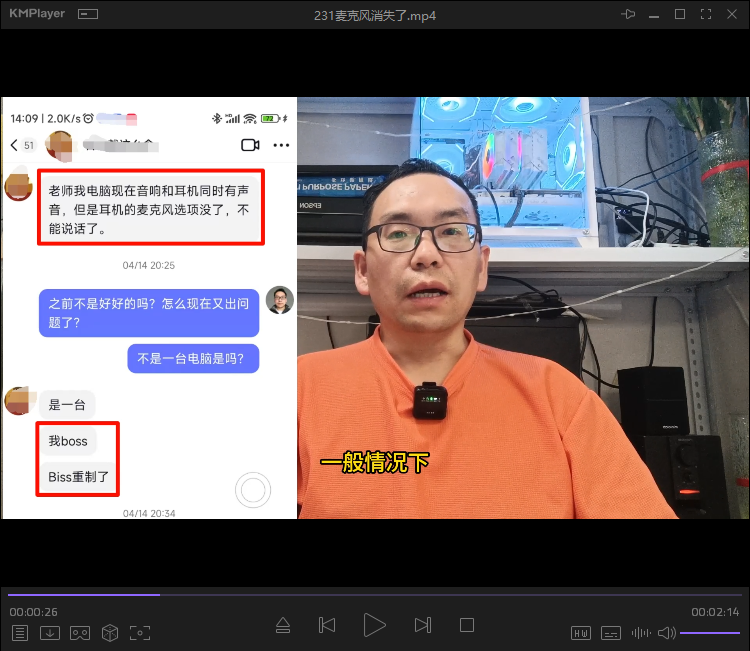Viewport: 750px width, 651px height.
Task: Skip to the next track
Action: tap(422, 626)
